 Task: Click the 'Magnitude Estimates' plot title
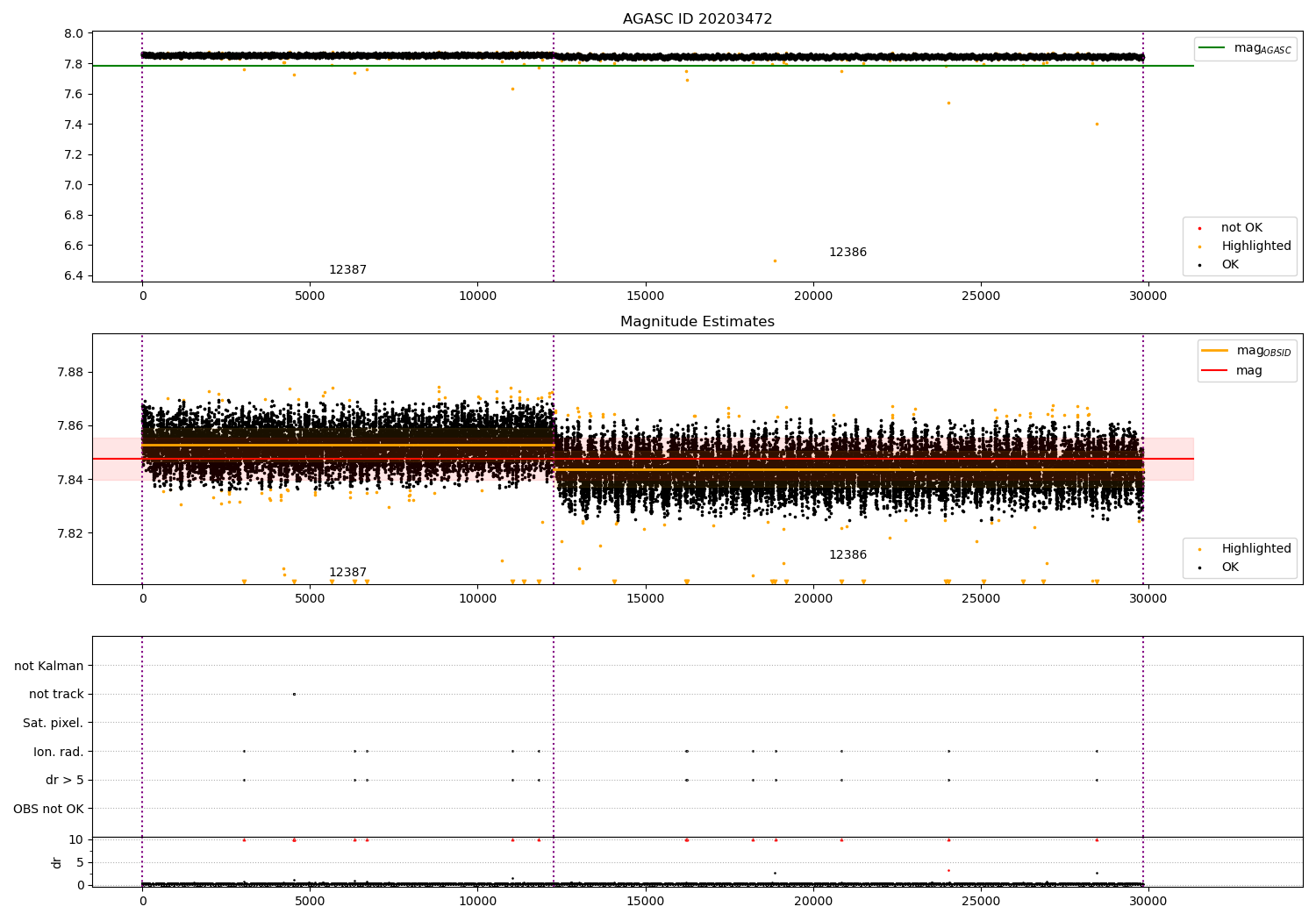(697, 322)
